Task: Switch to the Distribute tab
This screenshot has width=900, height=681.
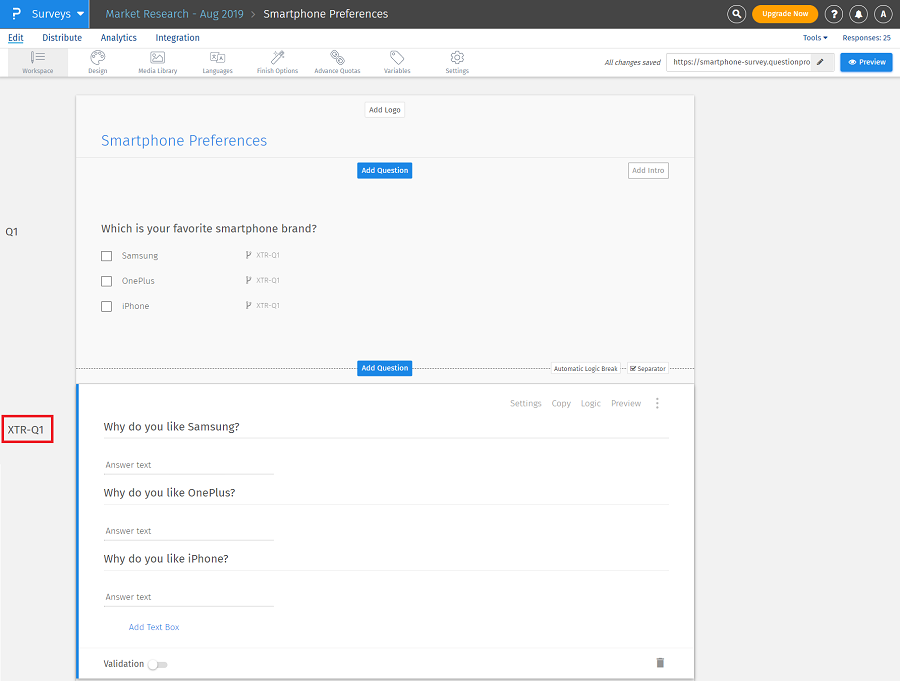Action: tap(62, 38)
